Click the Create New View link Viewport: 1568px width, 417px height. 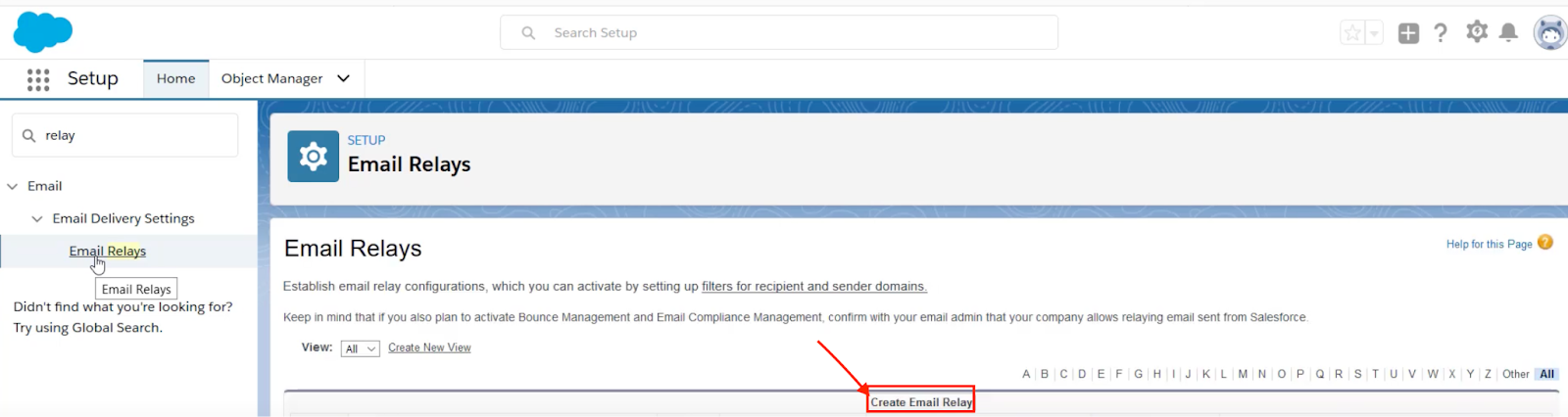tap(429, 347)
